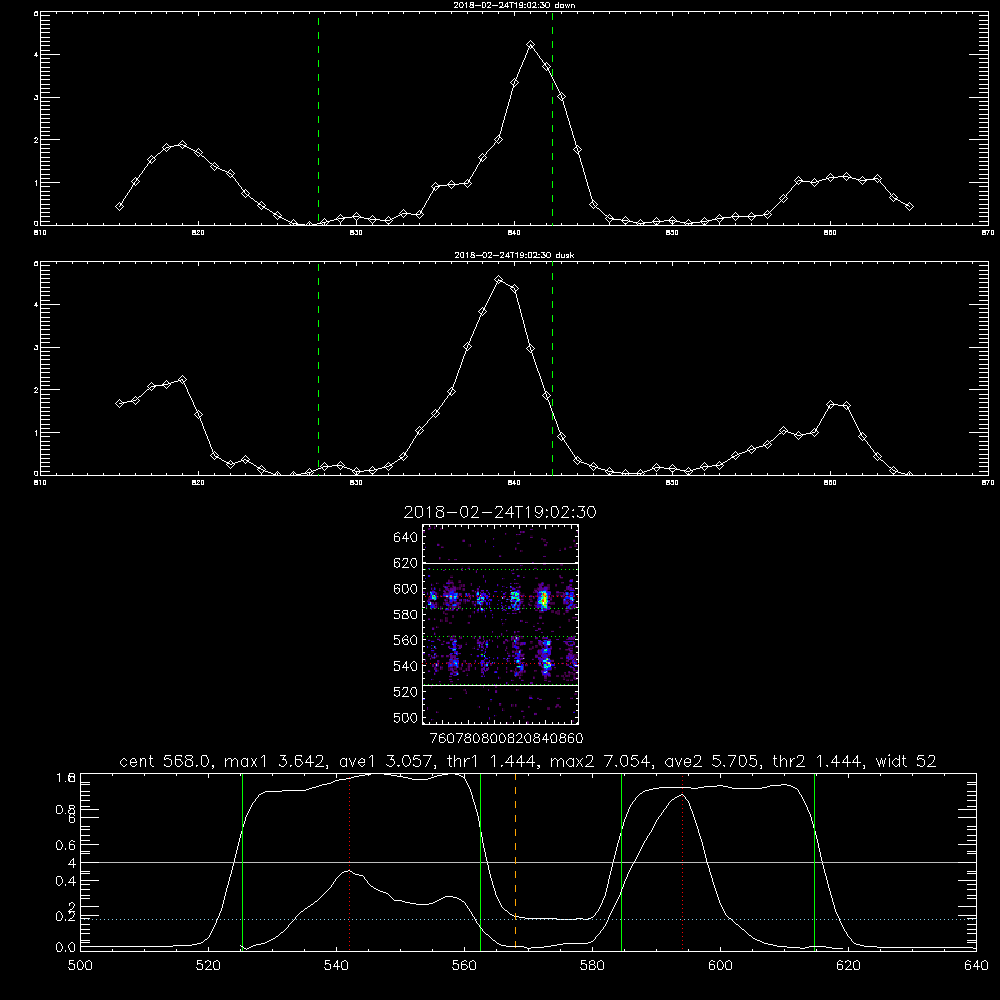Click the bottom plot x-axis label 580
The image size is (1000, 1000).
click(592, 966)
